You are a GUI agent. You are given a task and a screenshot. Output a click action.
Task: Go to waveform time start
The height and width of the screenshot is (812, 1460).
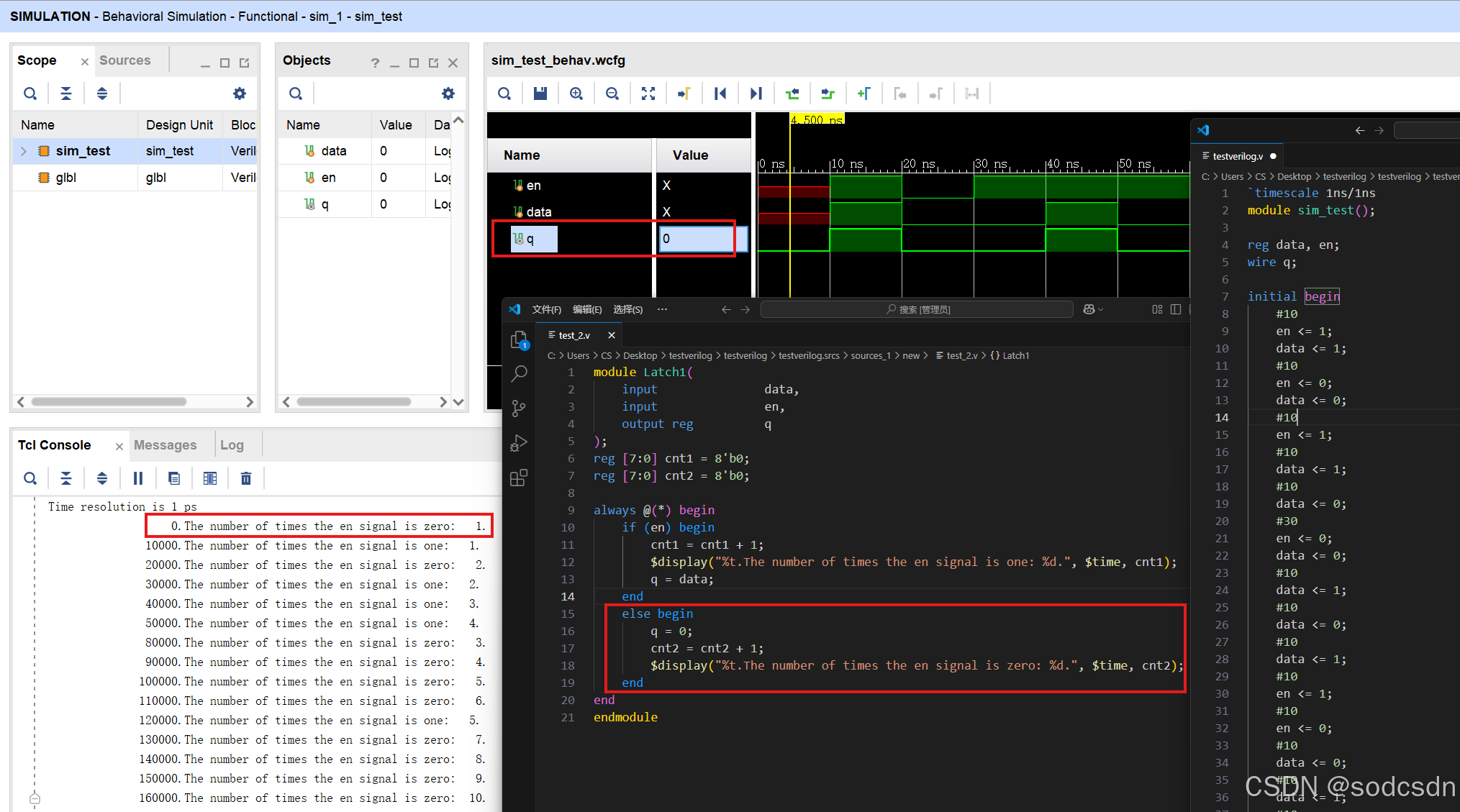720,93
